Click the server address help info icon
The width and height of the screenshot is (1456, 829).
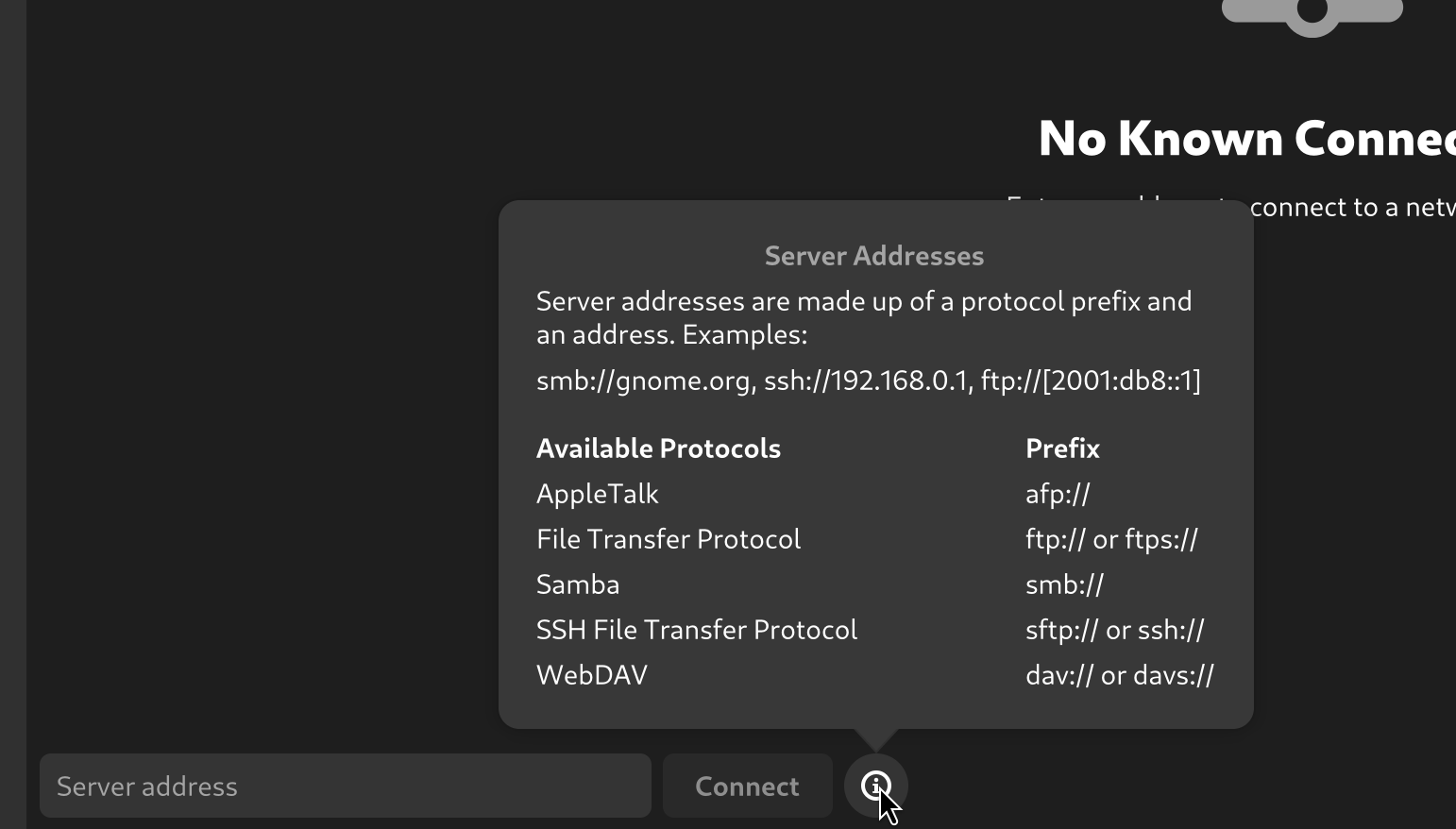(876, 786)
